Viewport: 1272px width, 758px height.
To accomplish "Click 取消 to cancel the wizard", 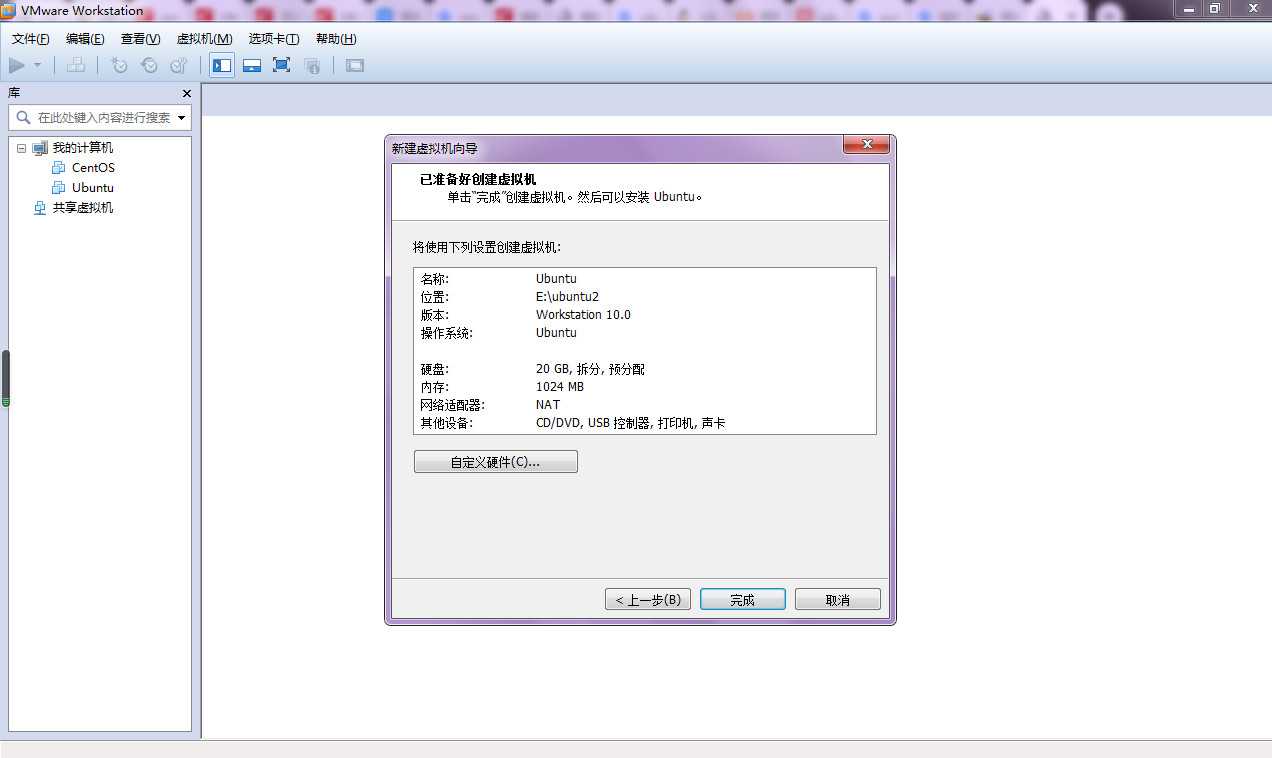I will [838, 600].
